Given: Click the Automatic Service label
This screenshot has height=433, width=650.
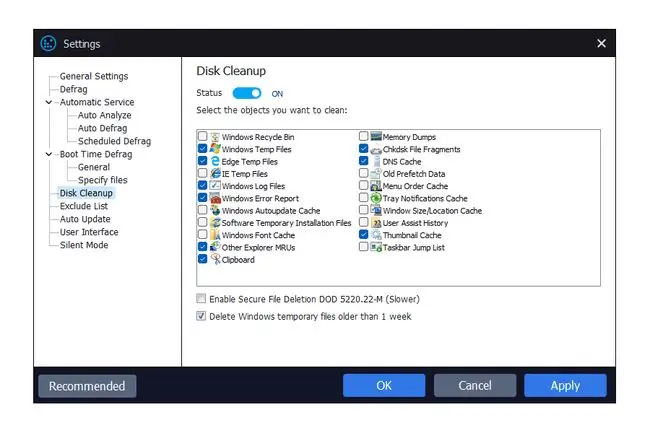Looking at the screenshot, I should (x=97, y=102).
